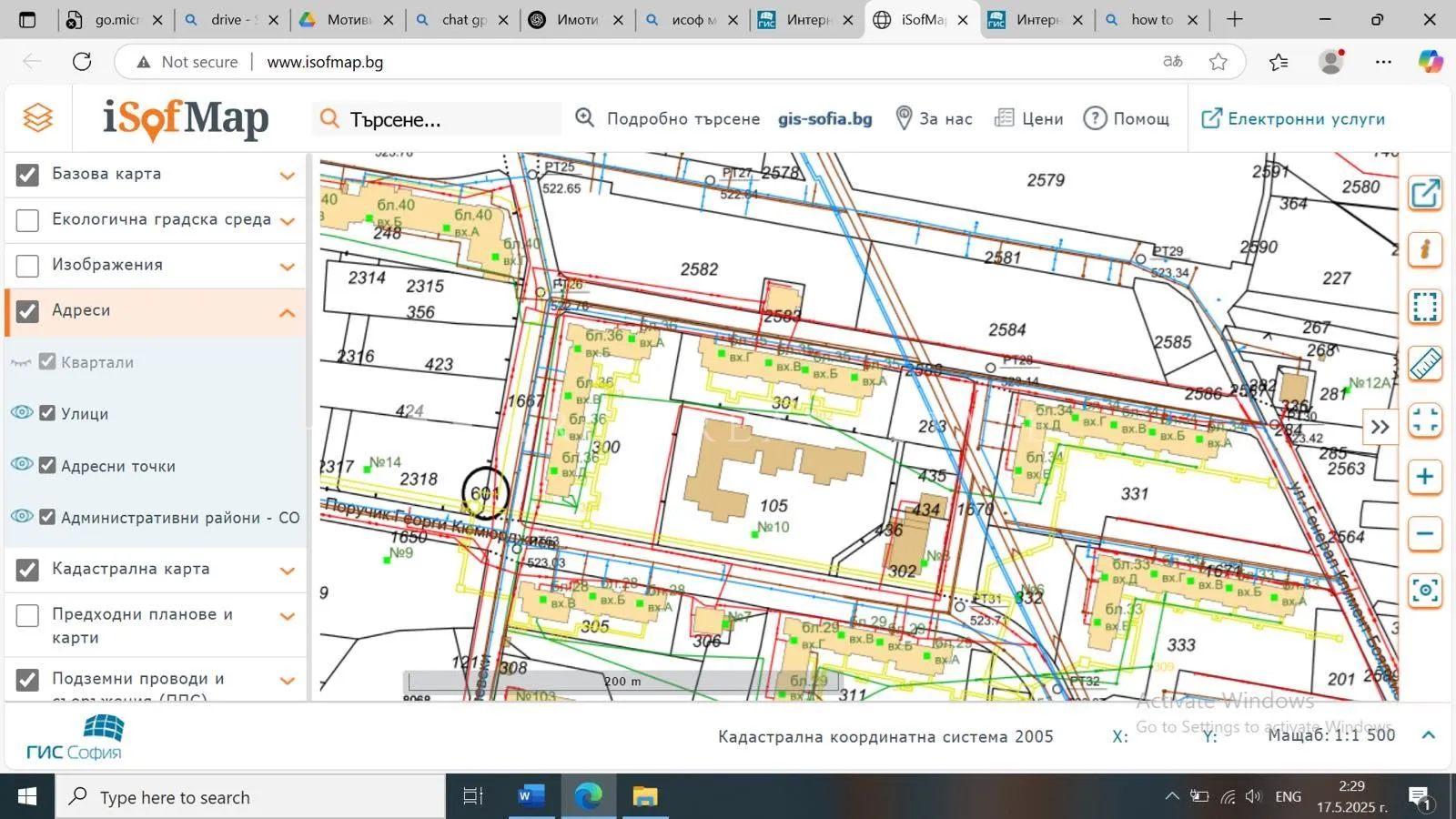Image resolution: width=1456 pixels, height=819 pixels.
Task: Toggle eye icon for Улици layer
Action: tap(22, 413)
